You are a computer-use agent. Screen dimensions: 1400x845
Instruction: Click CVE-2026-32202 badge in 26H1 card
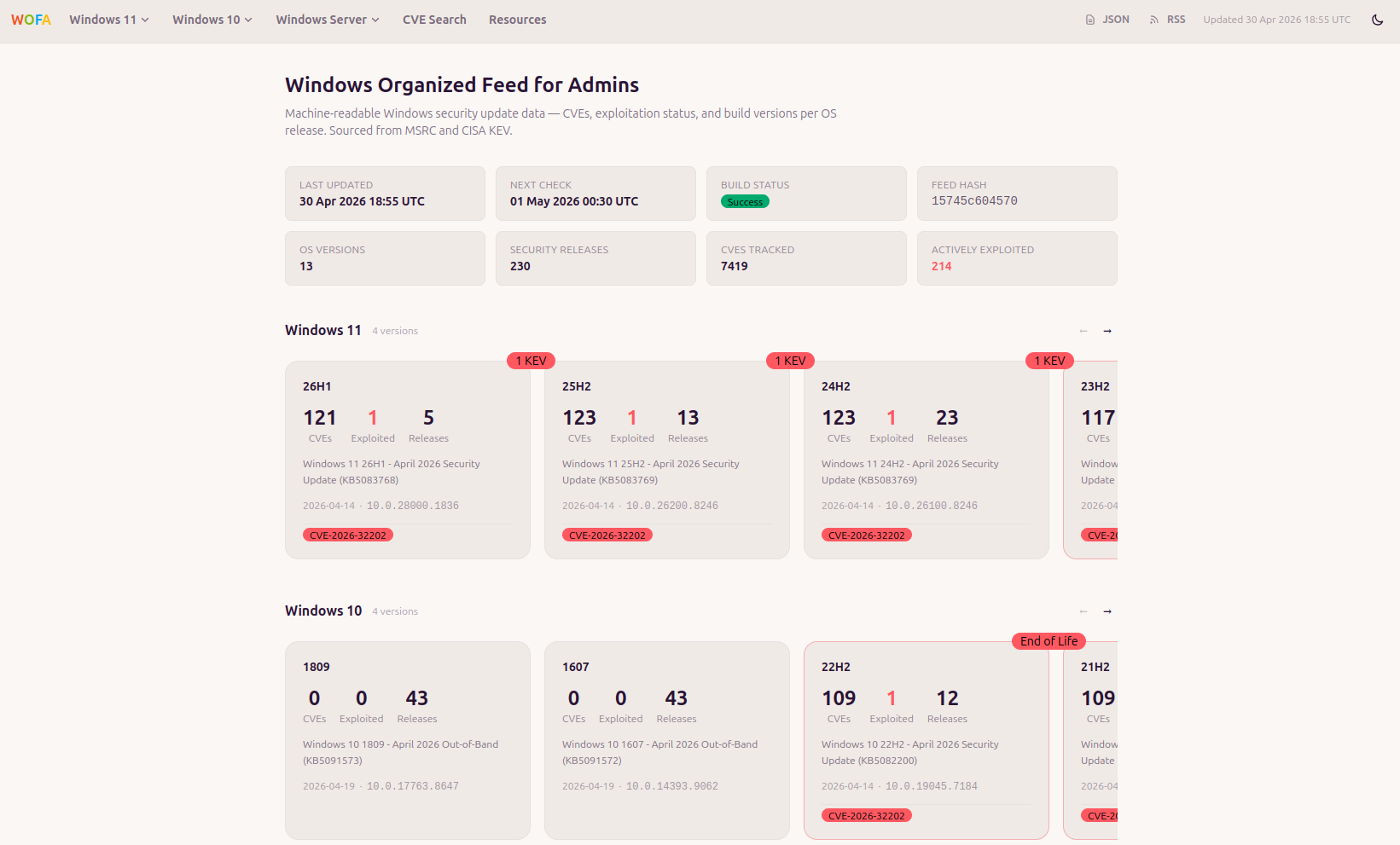[348, 535]
